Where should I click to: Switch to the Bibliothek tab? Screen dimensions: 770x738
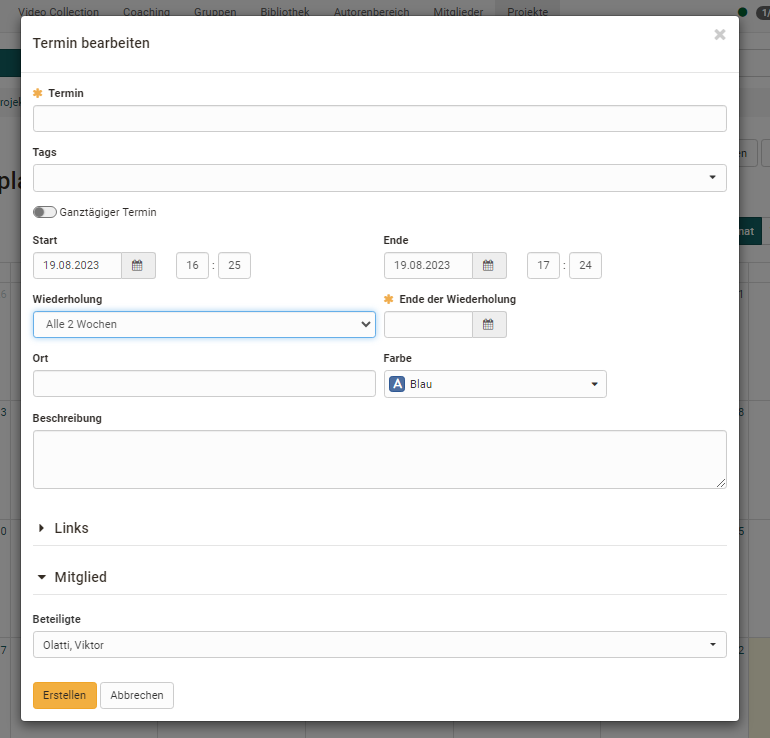(284, 12)
